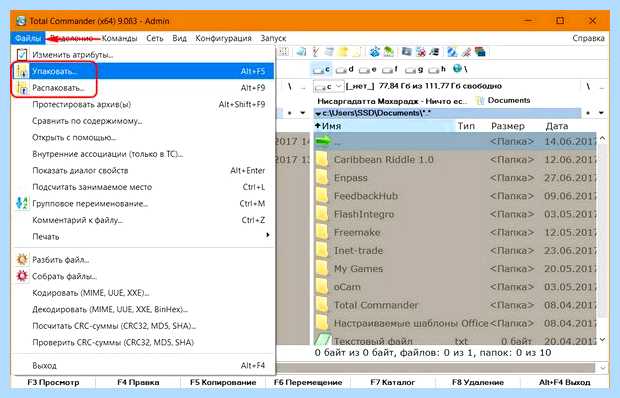Switch to drive c button
Screen dimensions: 620x398
click(x=321, y=70)
